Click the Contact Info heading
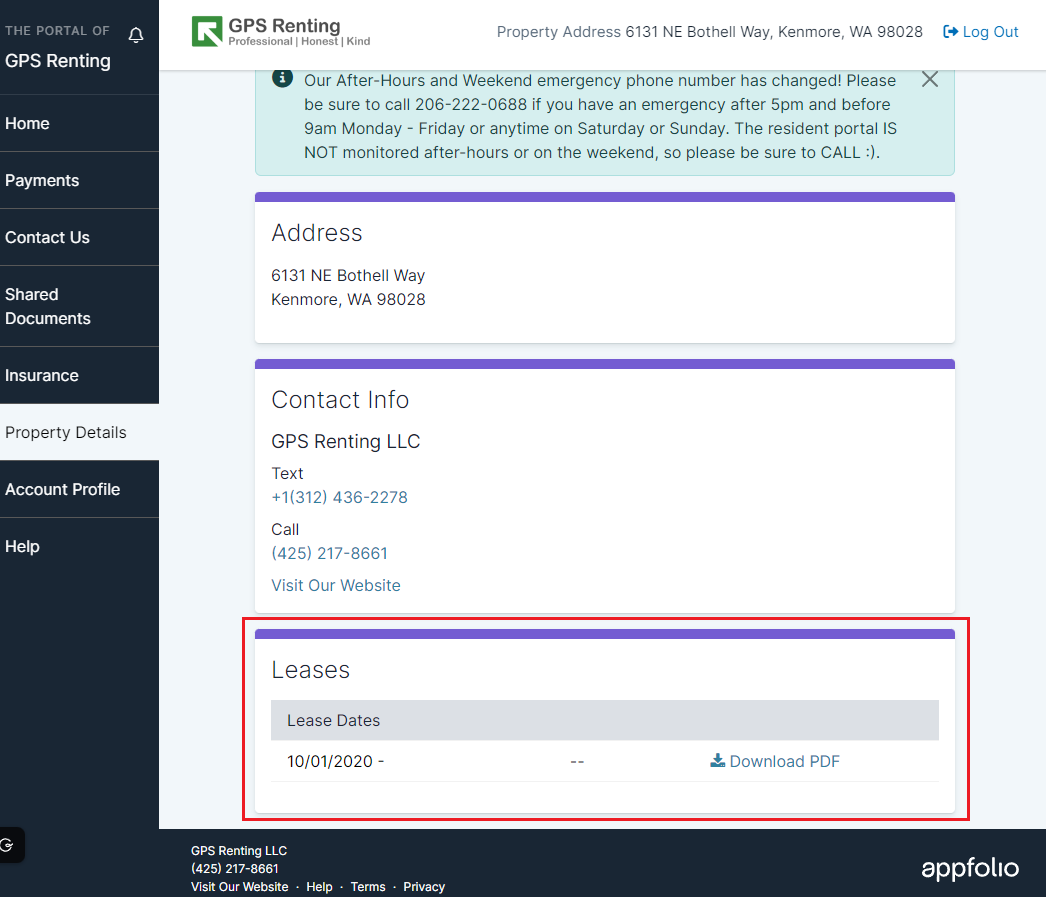1046x897 pixels. click(340, 399)
